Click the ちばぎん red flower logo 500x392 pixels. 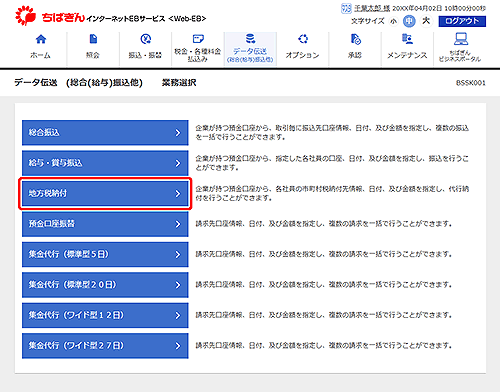pos(25,15)
